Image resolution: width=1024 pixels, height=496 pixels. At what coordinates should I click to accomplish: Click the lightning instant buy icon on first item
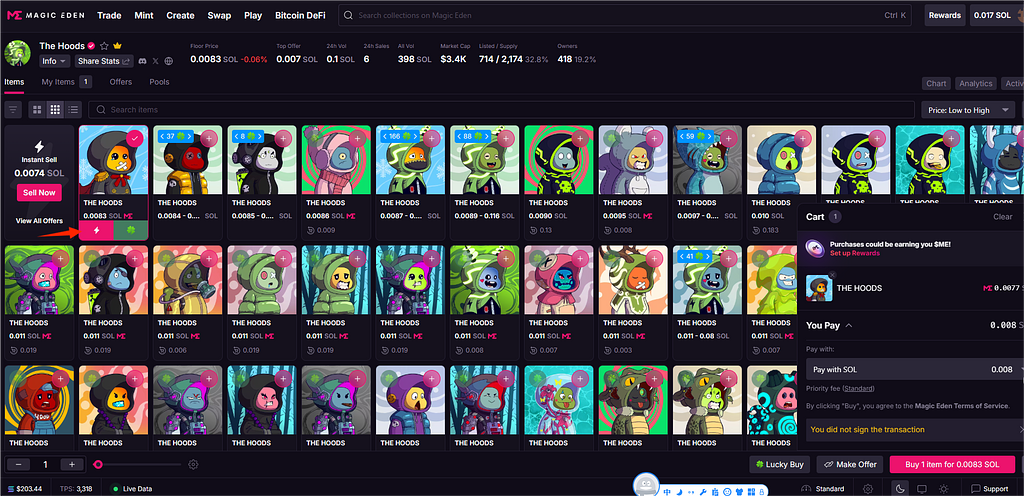[97, 229]
